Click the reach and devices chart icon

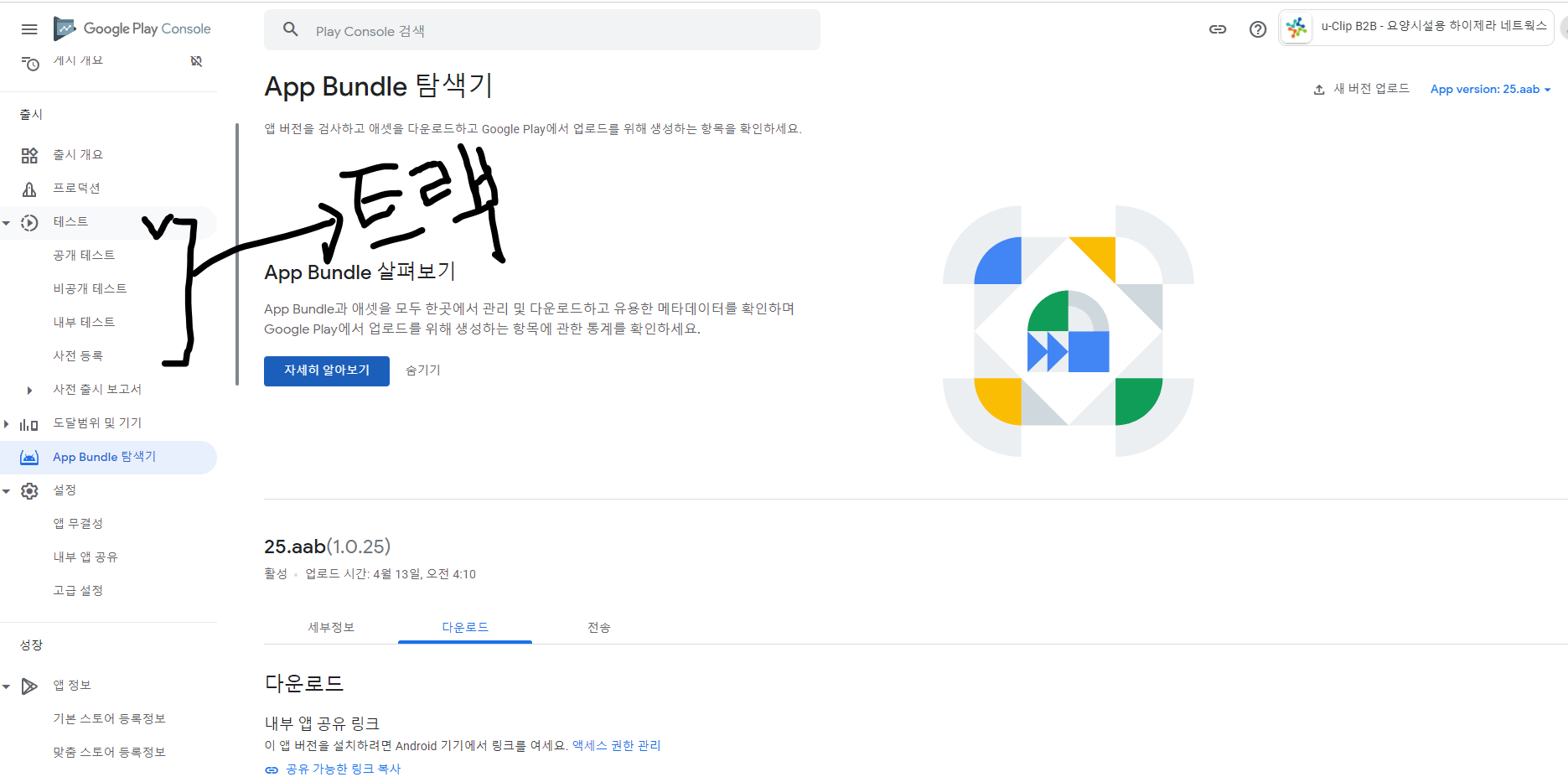[x=29, y=424]
